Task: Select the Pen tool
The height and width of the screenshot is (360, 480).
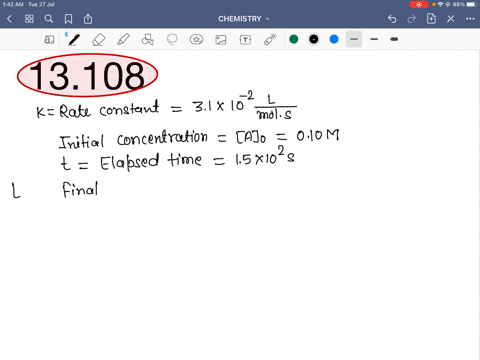Action: (x=74, y=40)
